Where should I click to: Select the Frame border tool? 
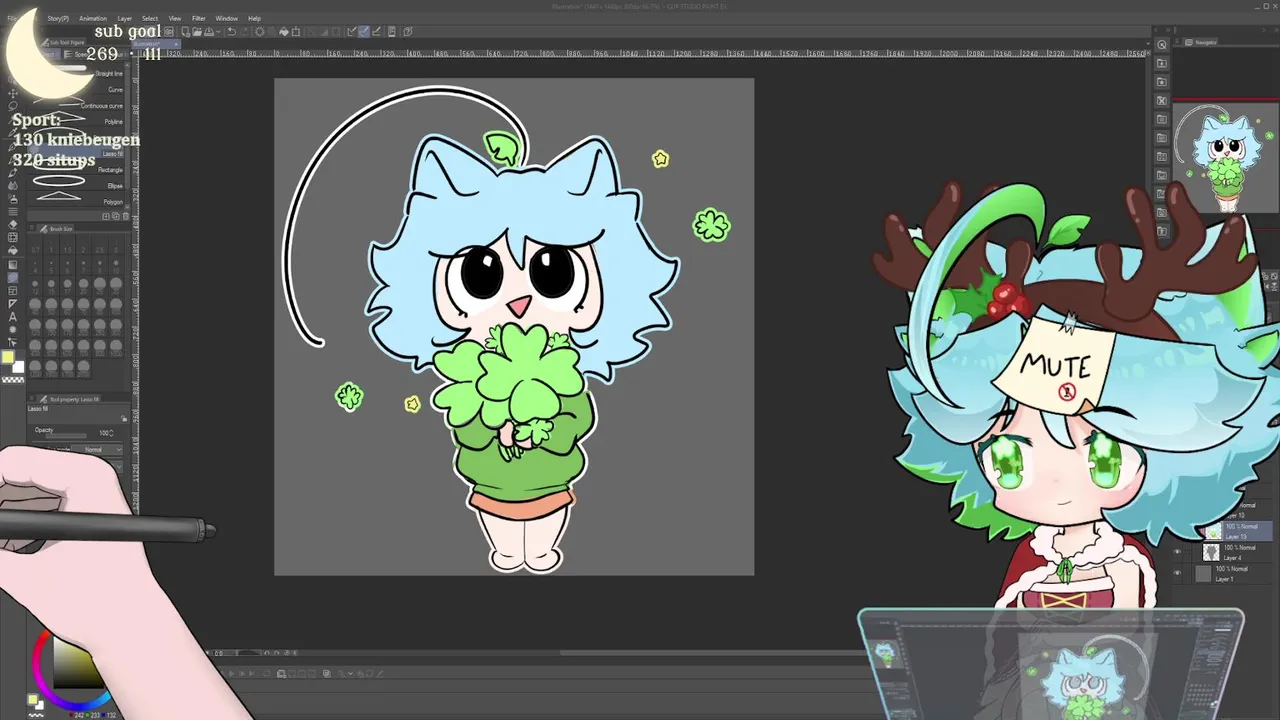coord(13,291)
